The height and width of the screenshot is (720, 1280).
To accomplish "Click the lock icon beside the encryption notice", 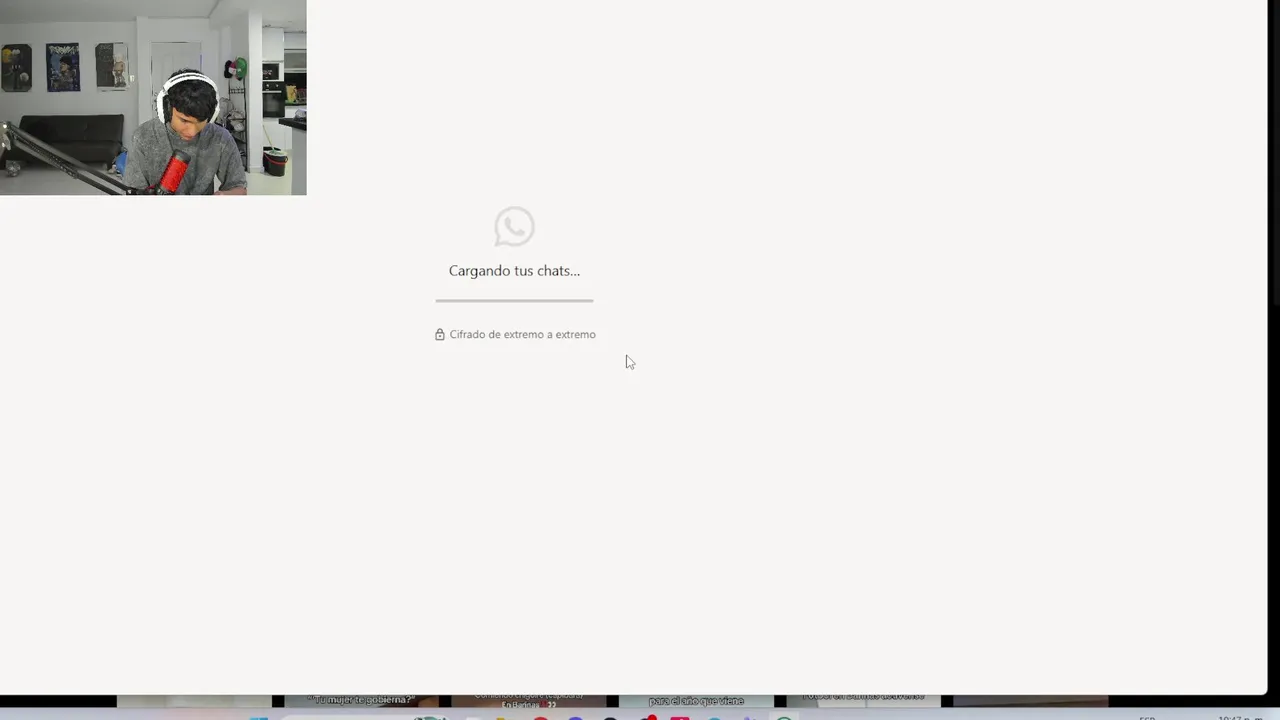I will click(x=439, y=334).
